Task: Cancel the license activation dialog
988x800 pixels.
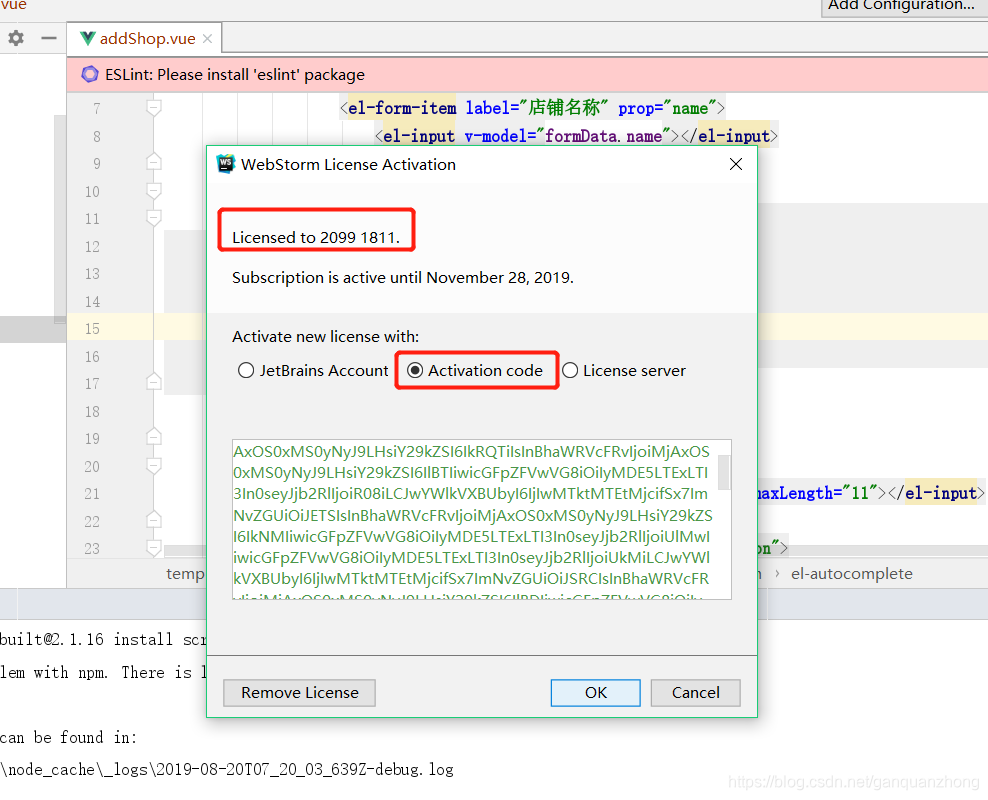Action: pos(695,693)
